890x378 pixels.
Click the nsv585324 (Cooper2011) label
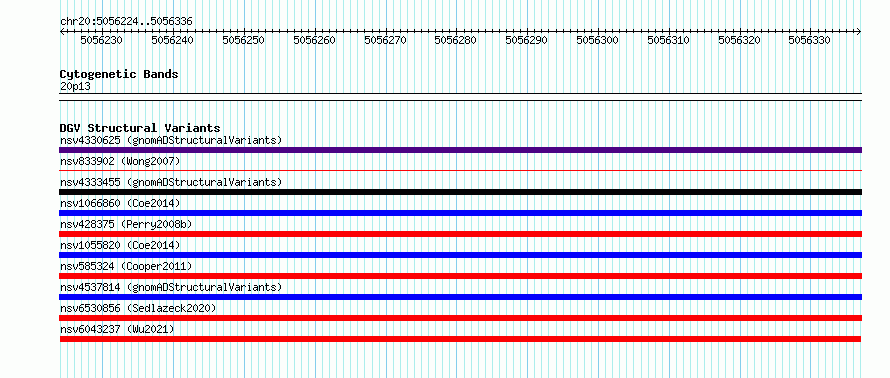[x=126, y=266]
